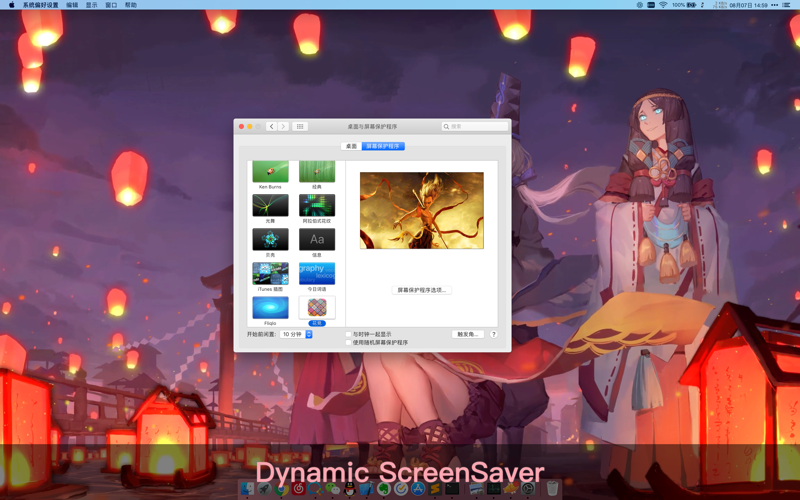The width and height of the screenshot is (800, 500).
Task: Enable the show with clock checkbox
Action: 349,334
